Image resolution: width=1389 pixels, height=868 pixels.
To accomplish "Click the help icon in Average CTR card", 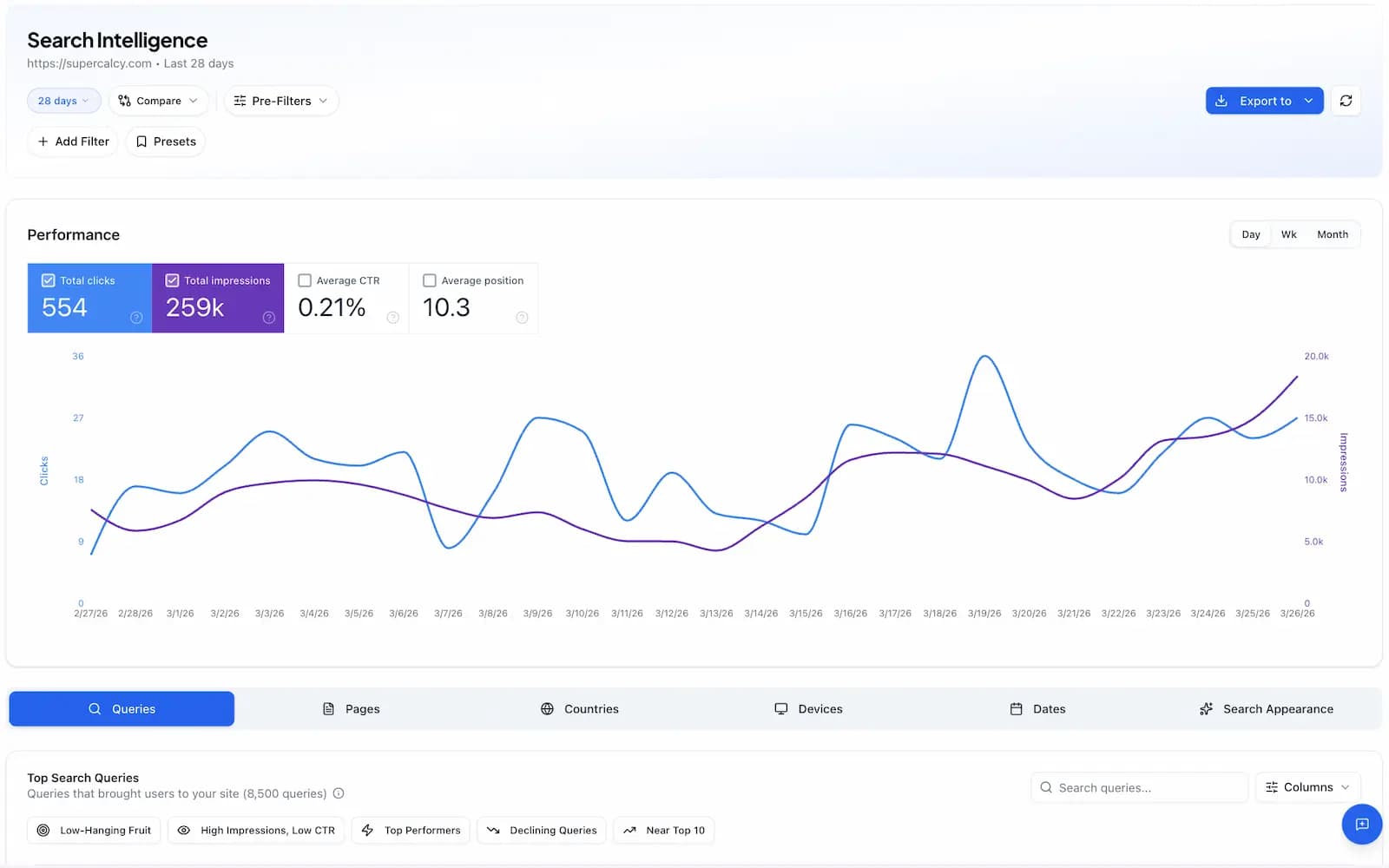I will click(x=393, y=318).
